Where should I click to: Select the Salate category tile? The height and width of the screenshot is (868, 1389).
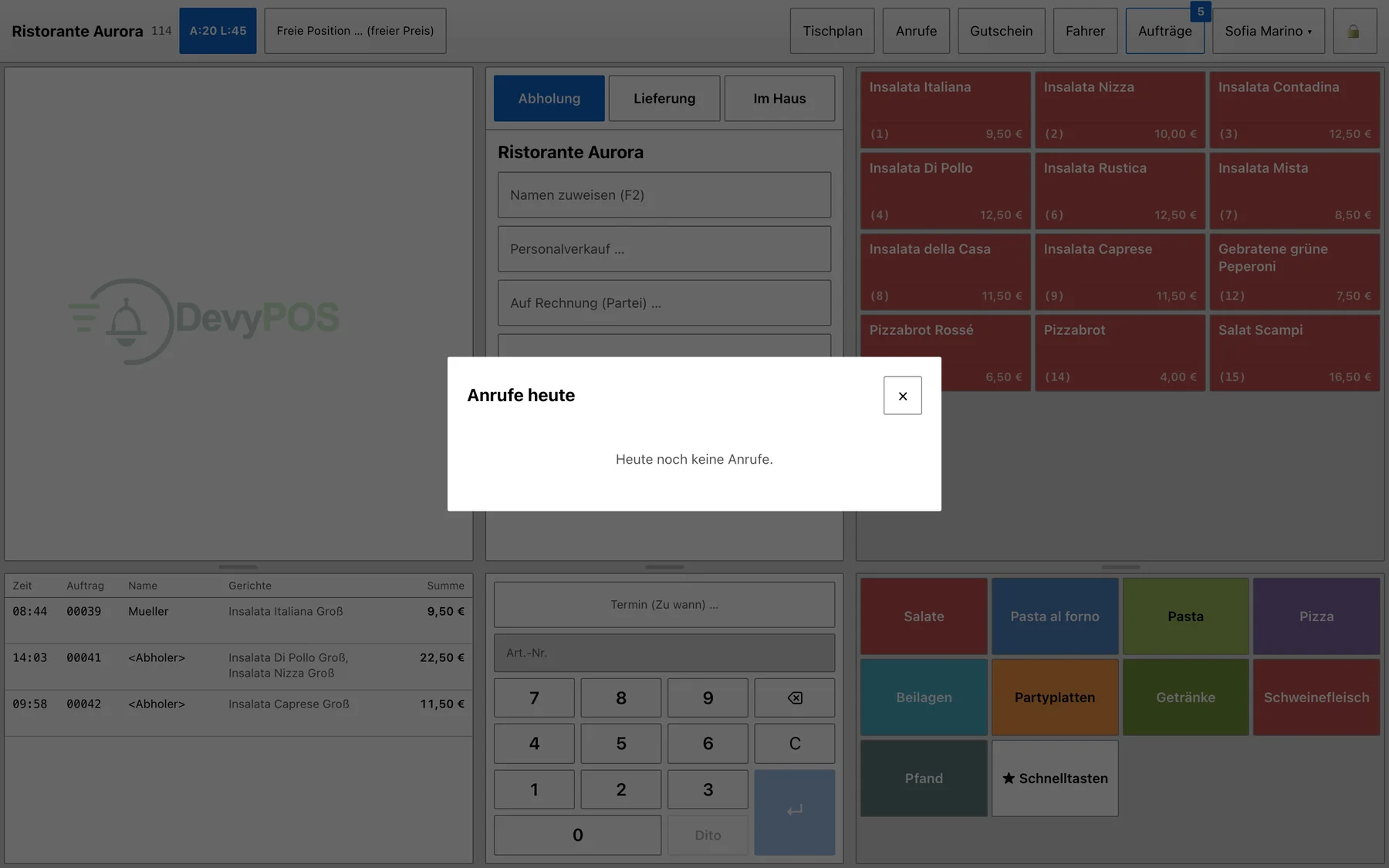924,616
